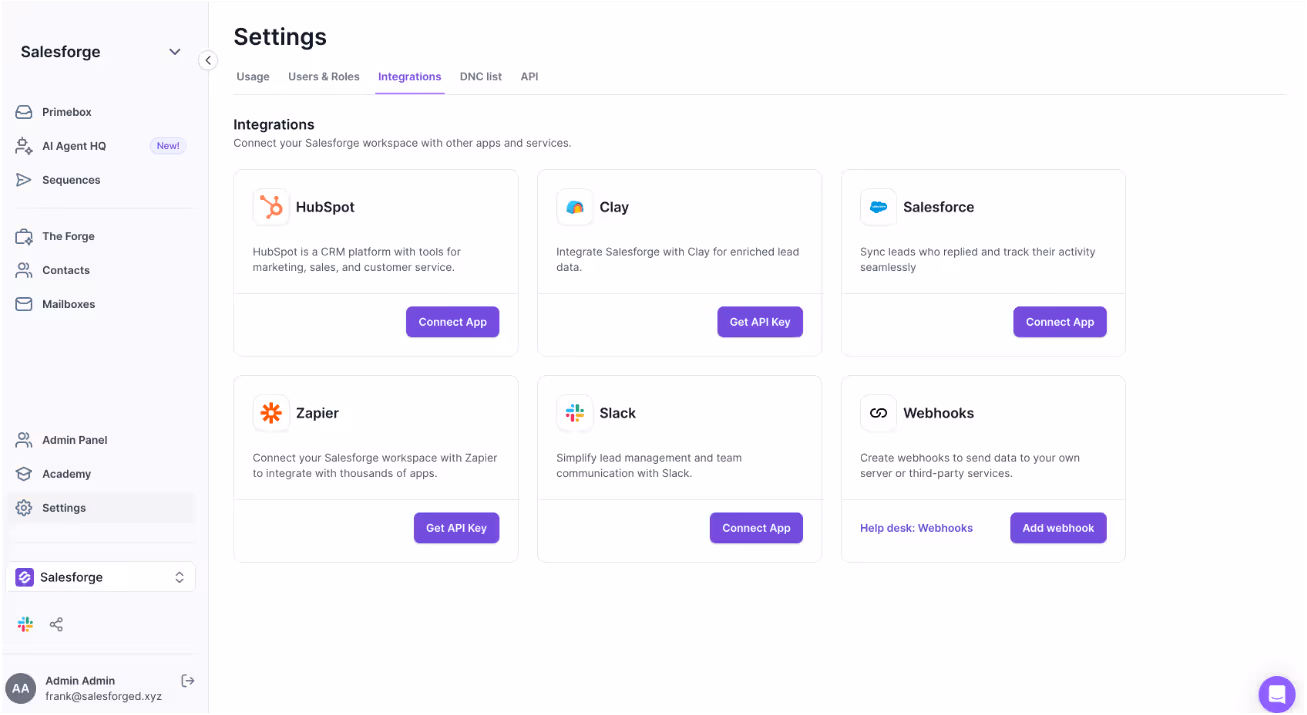1307x715 pixels.
Task: Click frank@salesforged.xyz email text
Action: [x=103, y=696]
